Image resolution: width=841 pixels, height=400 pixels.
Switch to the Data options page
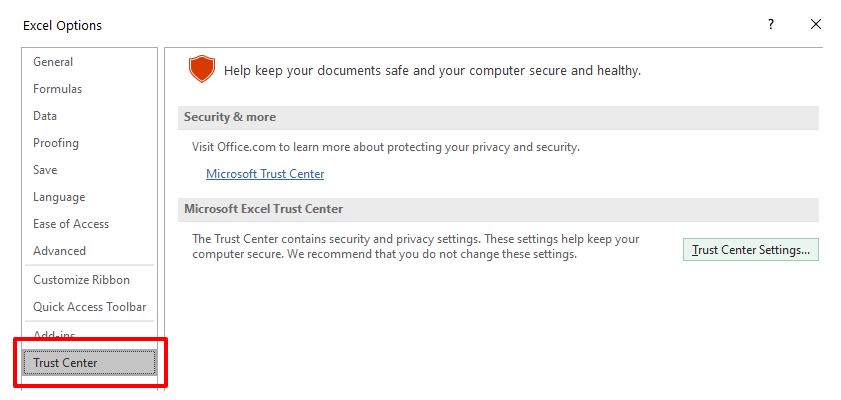pos(45,116)
